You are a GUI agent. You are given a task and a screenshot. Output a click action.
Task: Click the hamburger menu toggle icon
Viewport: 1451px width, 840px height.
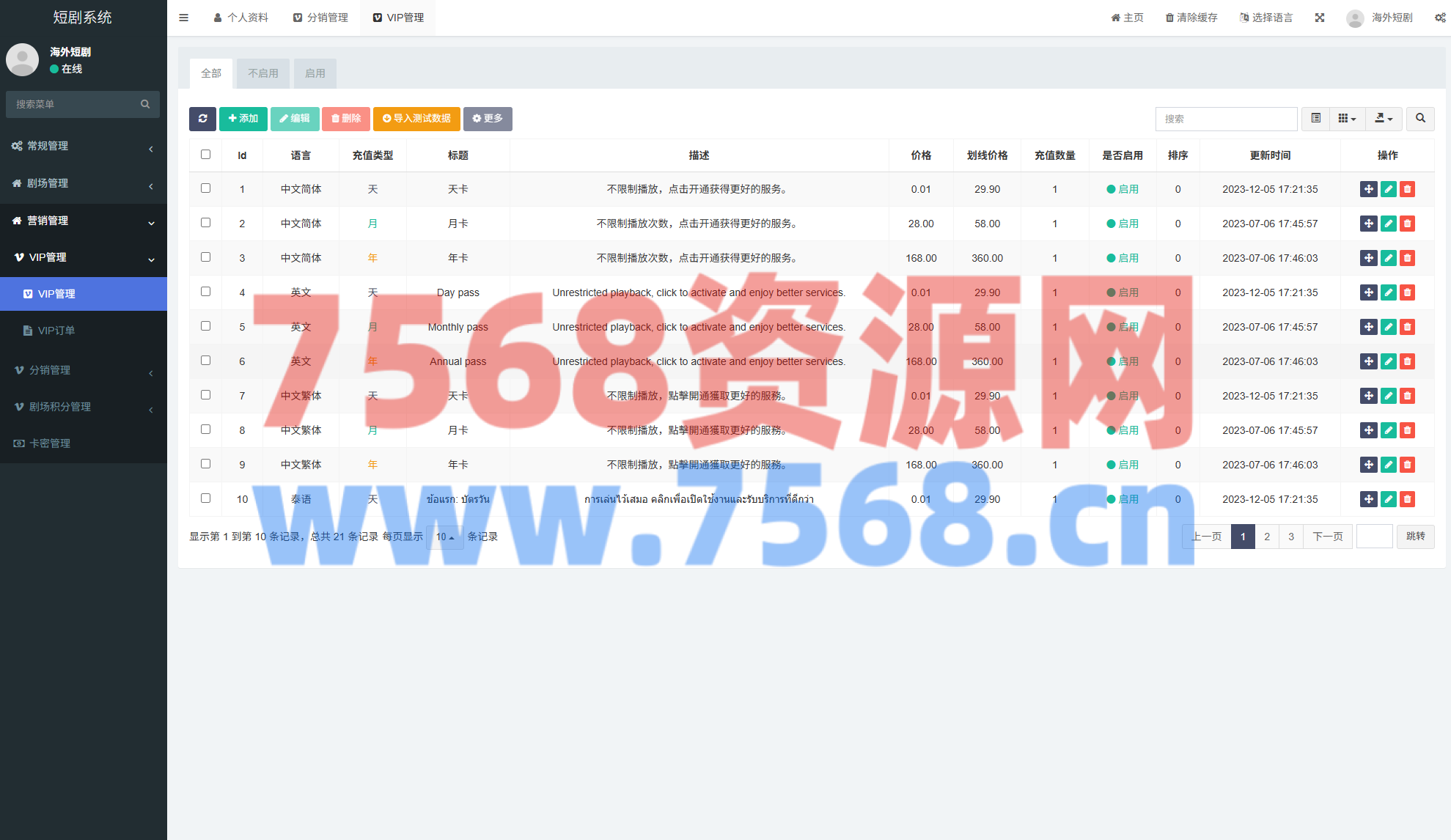coord(184,18)
